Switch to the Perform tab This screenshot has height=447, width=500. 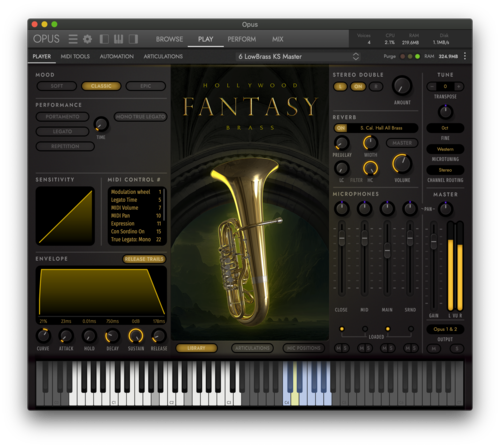(x=242, y=39)
